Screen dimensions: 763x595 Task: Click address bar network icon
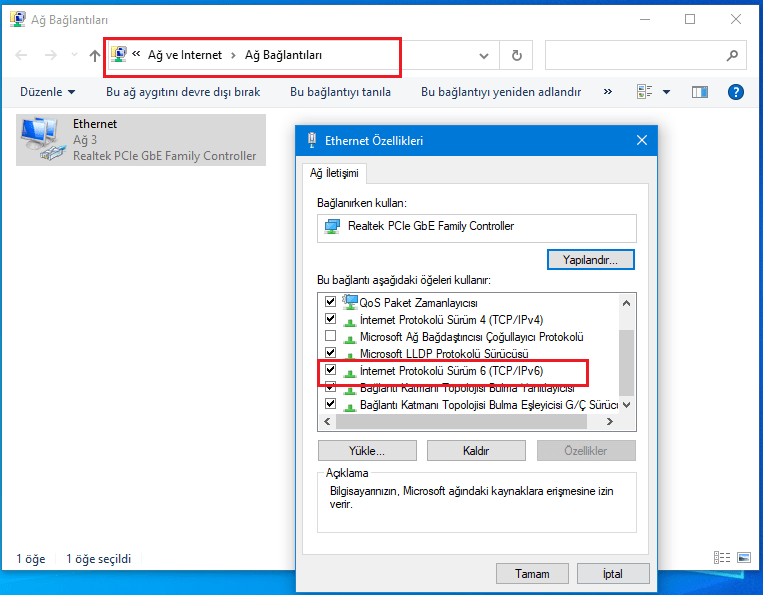(x=119, y=54)
